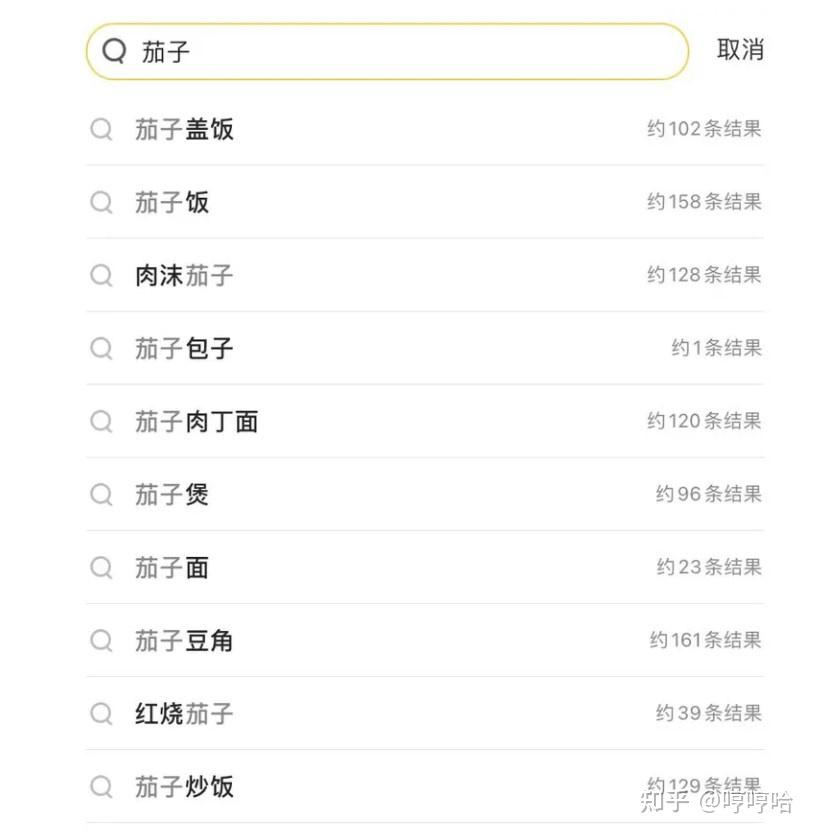Click the search field containing 茄子

[400, 51]
